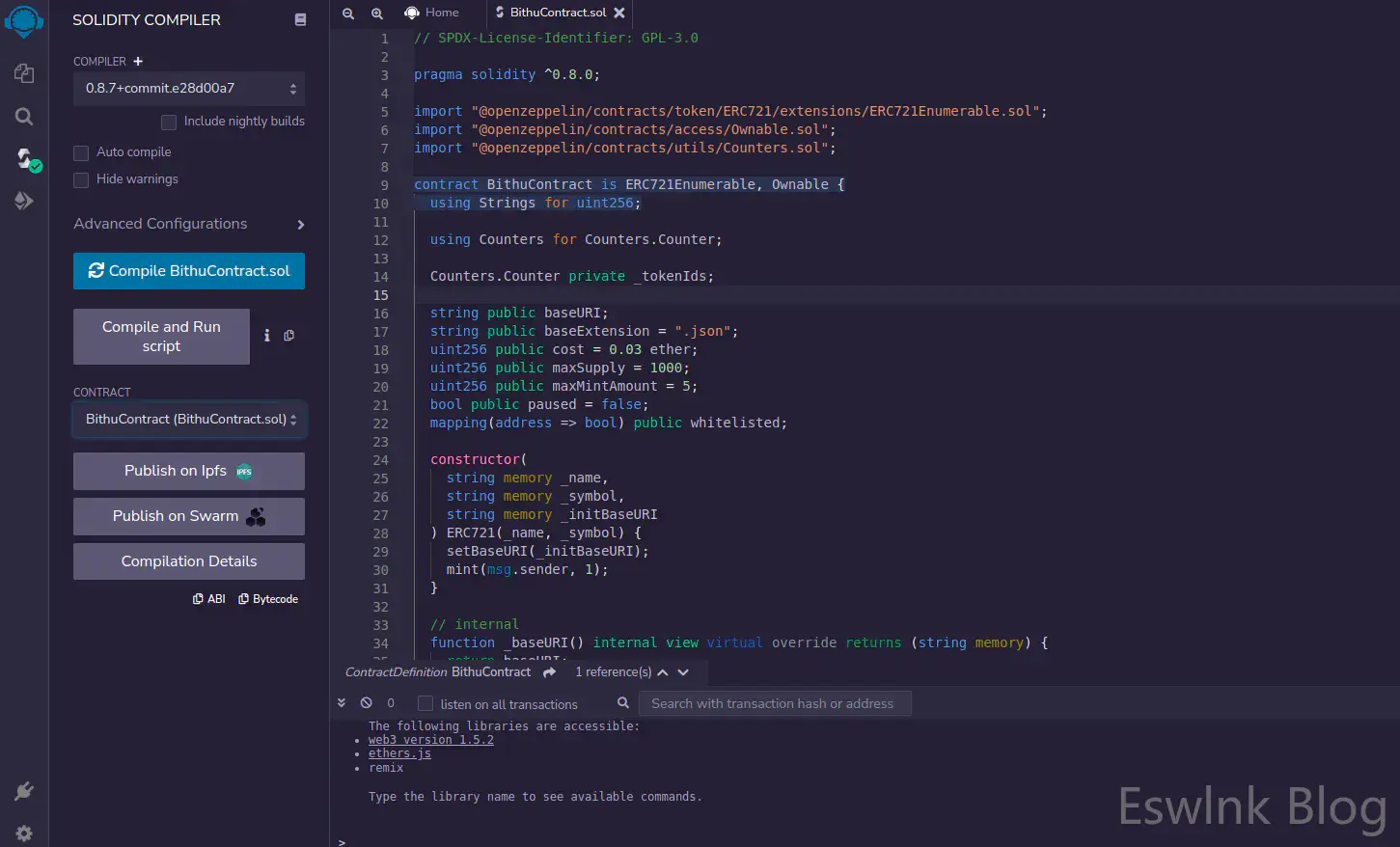Open the compiler version dropdown
Viewport: 1400px width, 847px height.
pyautogui.click(x=189, y=89)
